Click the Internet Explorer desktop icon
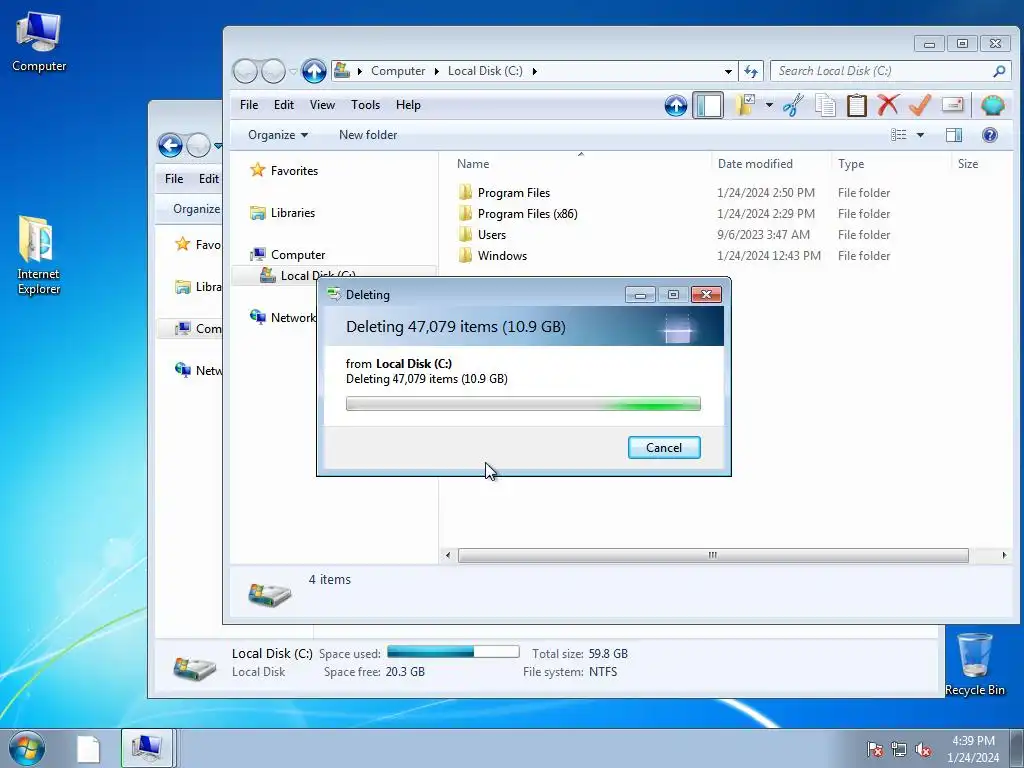1024x768 pixels. pyautogui.click(x=37, y=255)
